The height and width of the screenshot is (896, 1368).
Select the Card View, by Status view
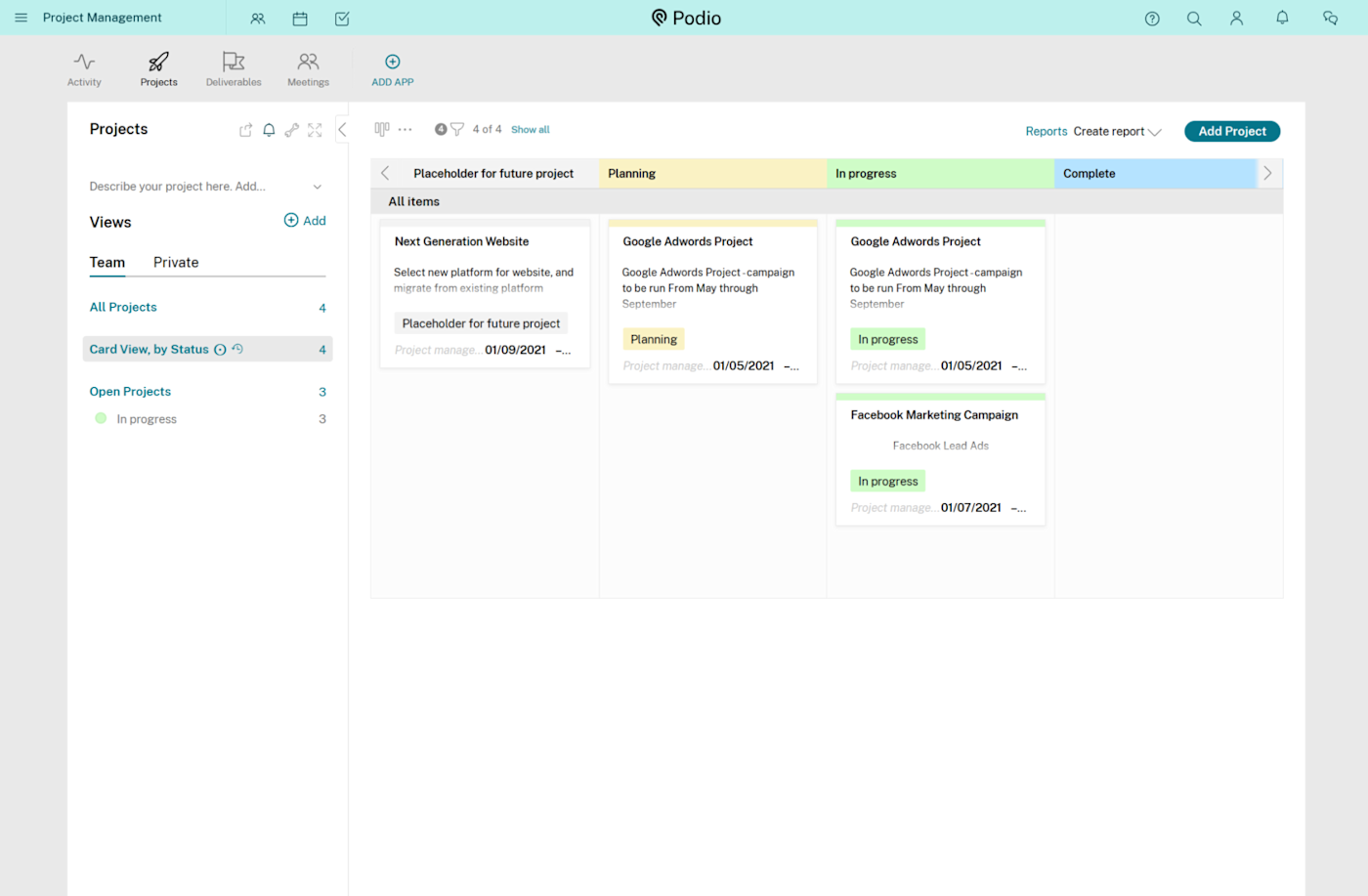pos(207,349)
